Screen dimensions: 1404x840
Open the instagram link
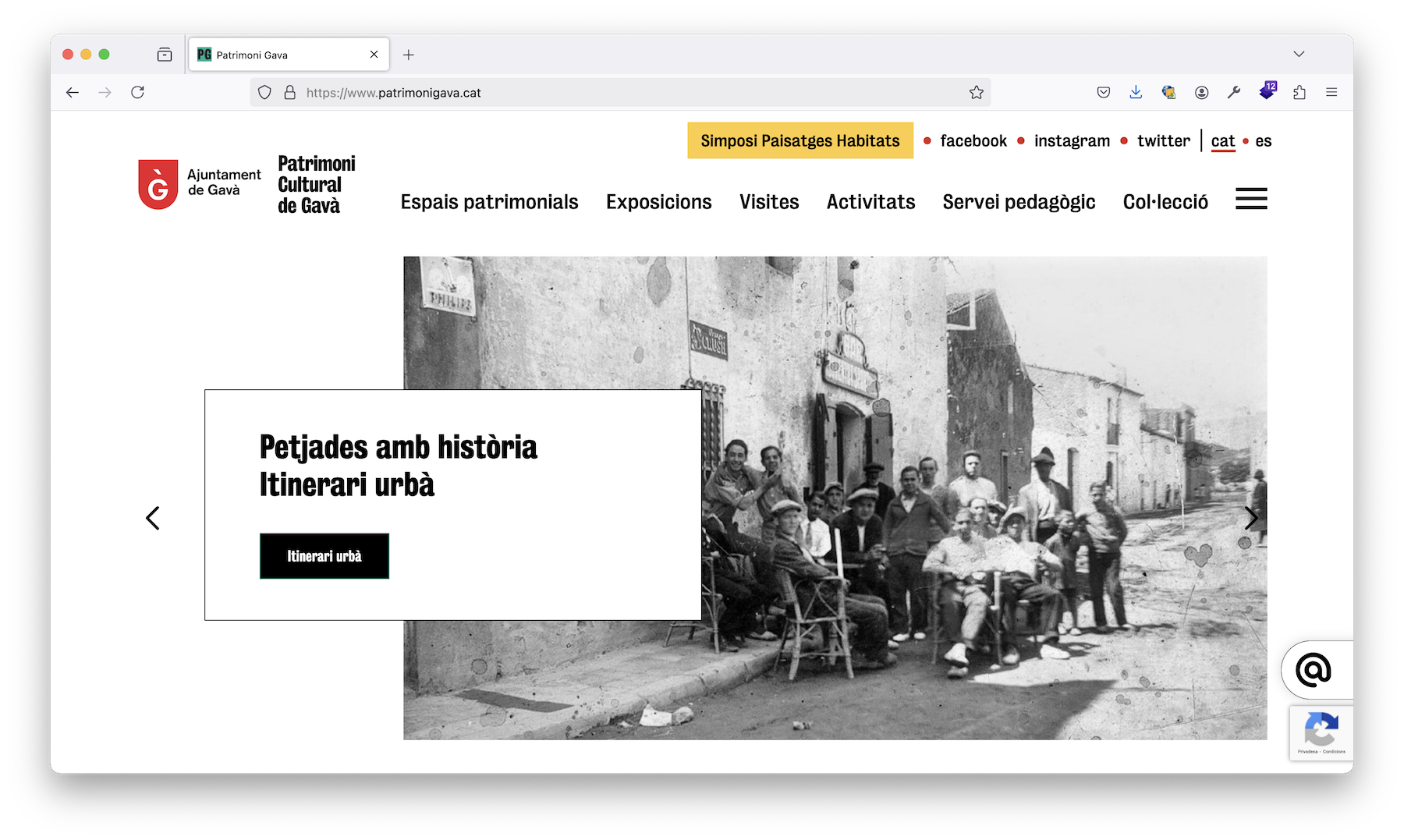(x=1072, y=141)
